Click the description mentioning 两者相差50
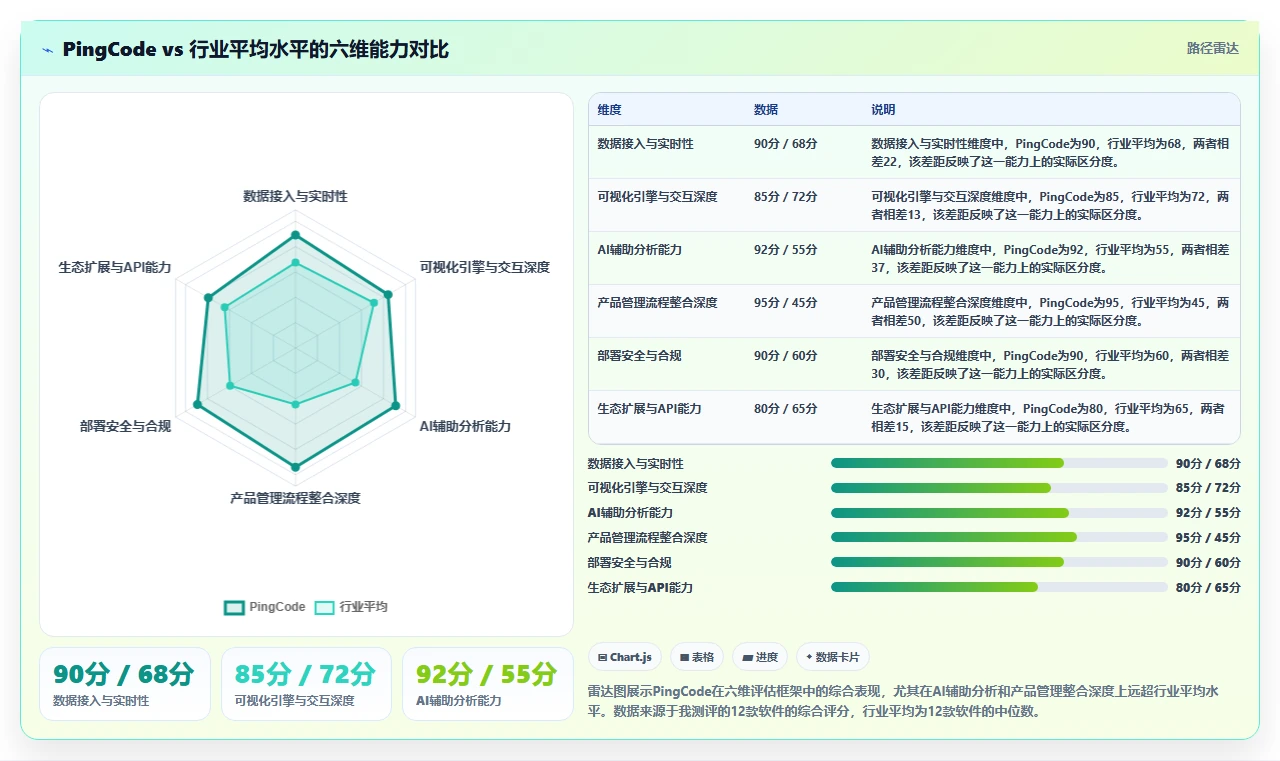1280x761 pixels. [1050, 312]
